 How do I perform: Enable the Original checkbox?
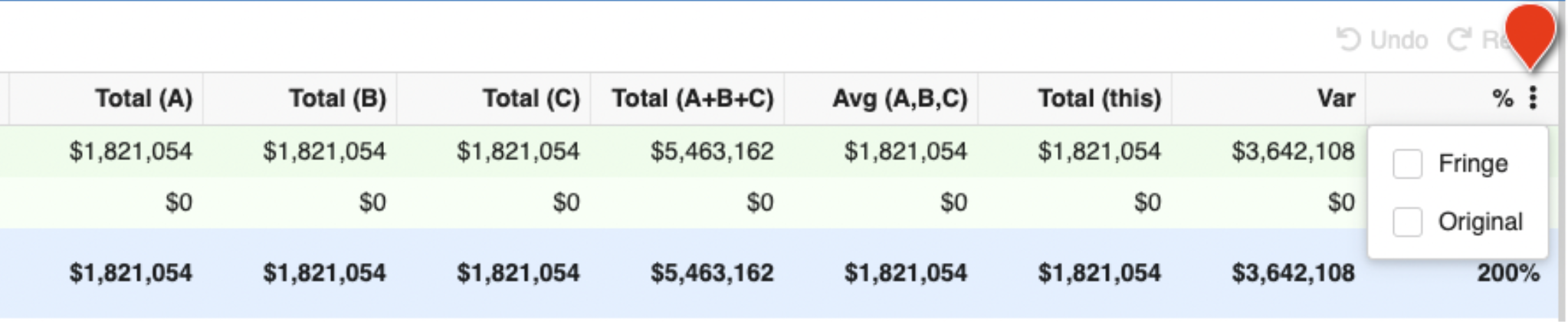[x=1407, y=222]
